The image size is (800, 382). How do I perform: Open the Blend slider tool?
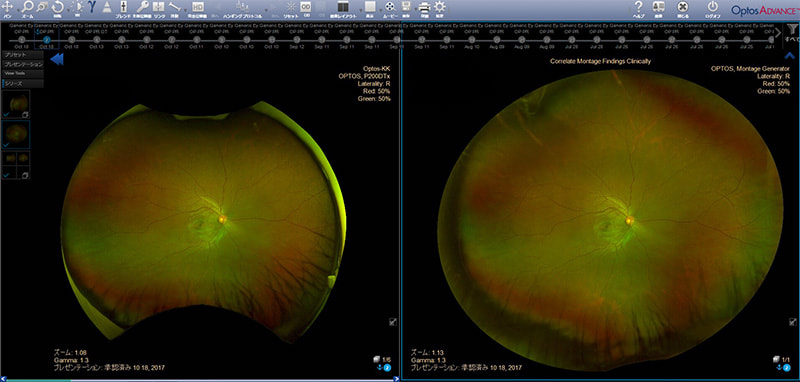[x=123, y=7]
